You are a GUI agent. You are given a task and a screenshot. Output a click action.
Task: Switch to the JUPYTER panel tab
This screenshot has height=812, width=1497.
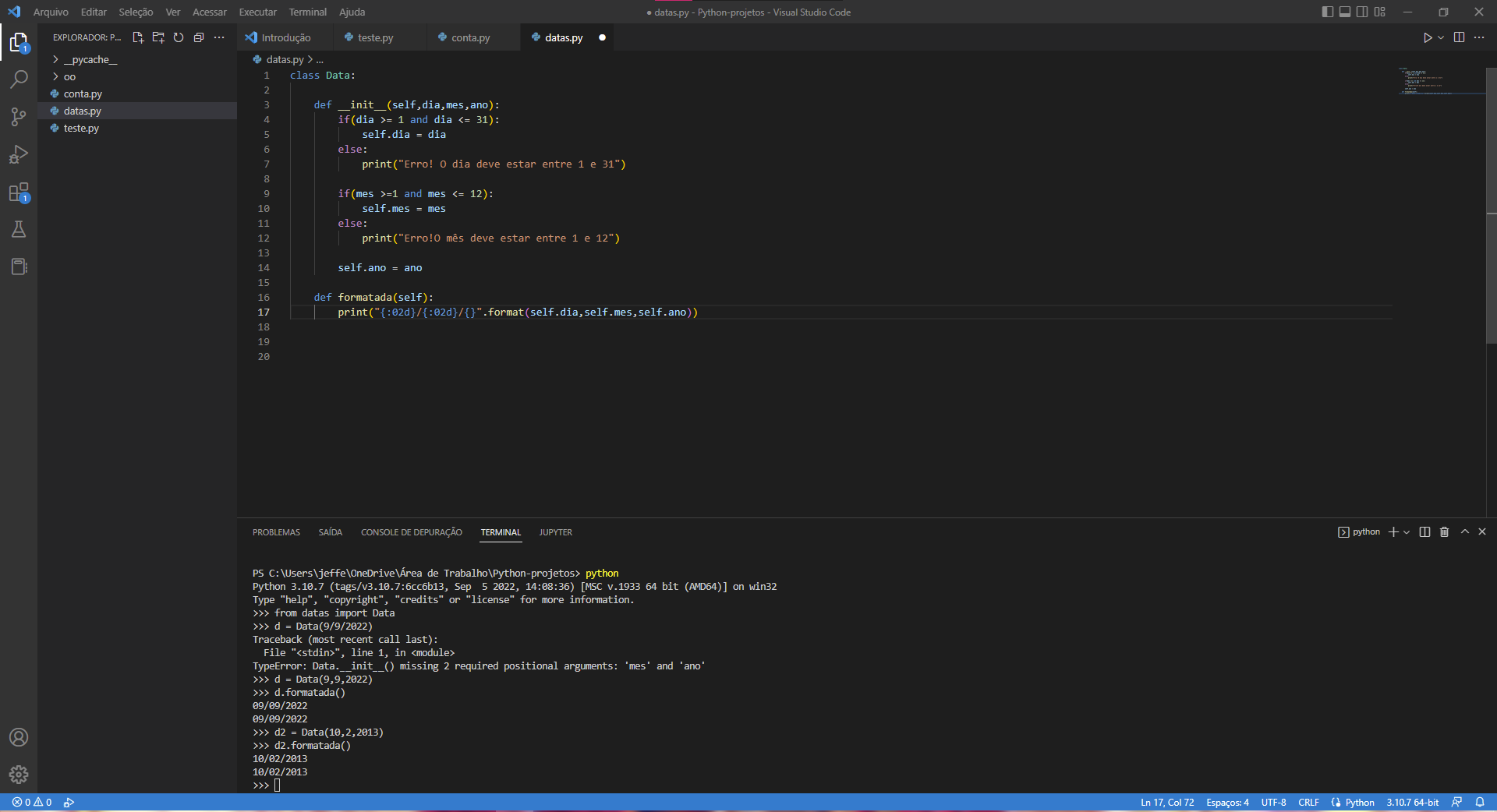click(555, 532)
